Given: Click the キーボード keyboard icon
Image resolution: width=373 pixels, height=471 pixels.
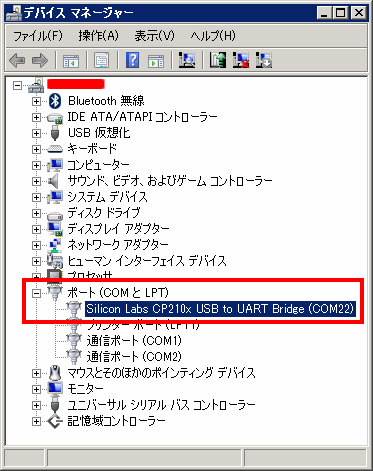Looking at the screenshot, I should point(55,149).
